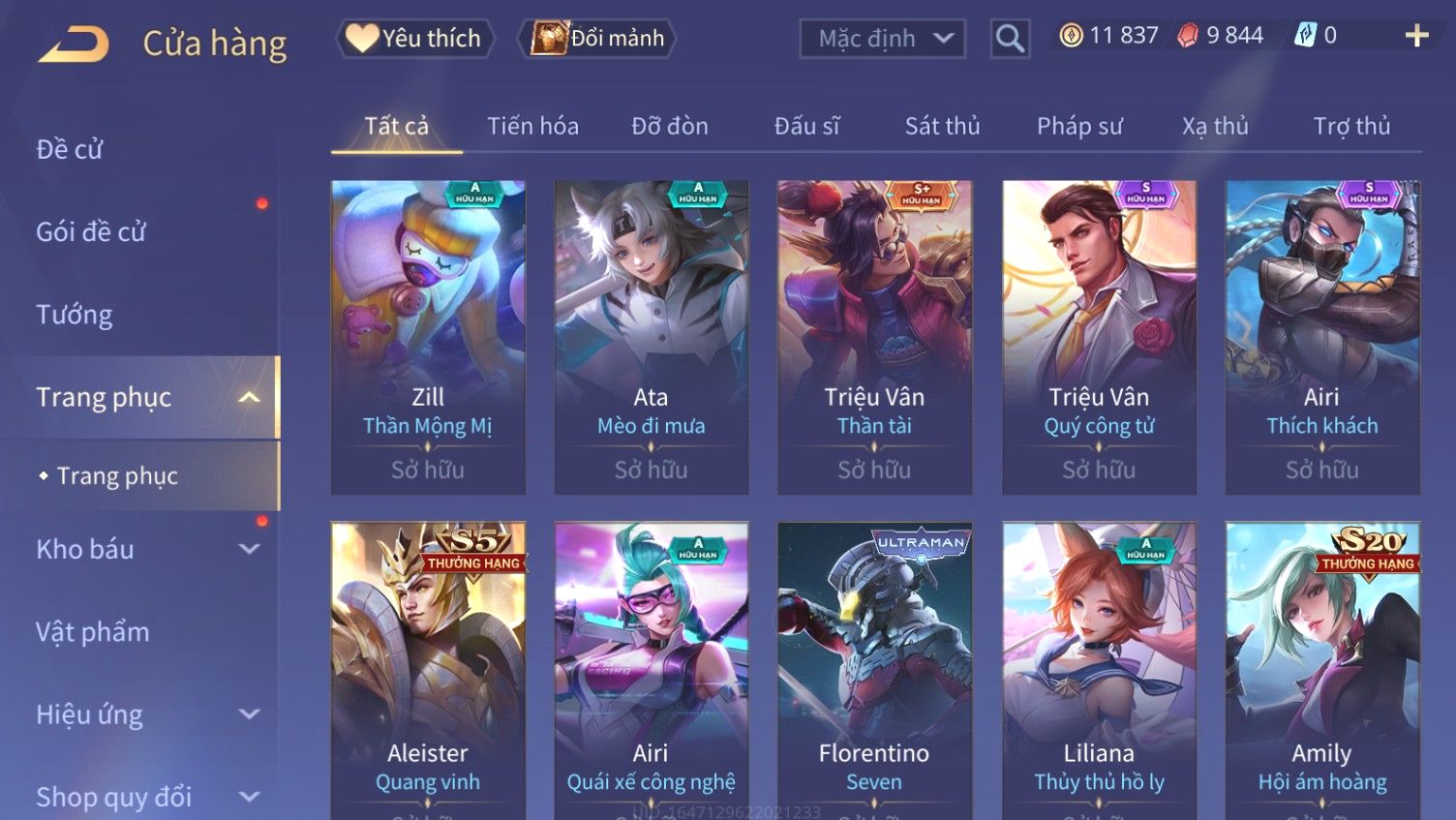Expand the Kho báu sidebar section
This screenshot has height=820, width=1456.
(249, 549)
